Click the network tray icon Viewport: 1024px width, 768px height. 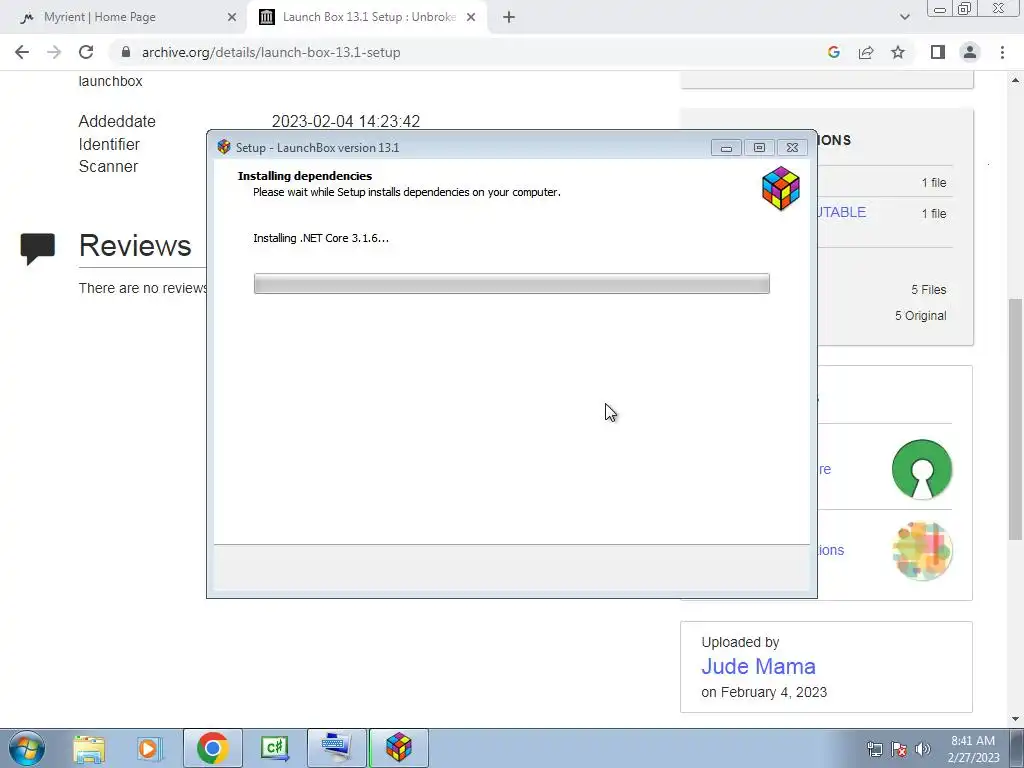point(874,749)
